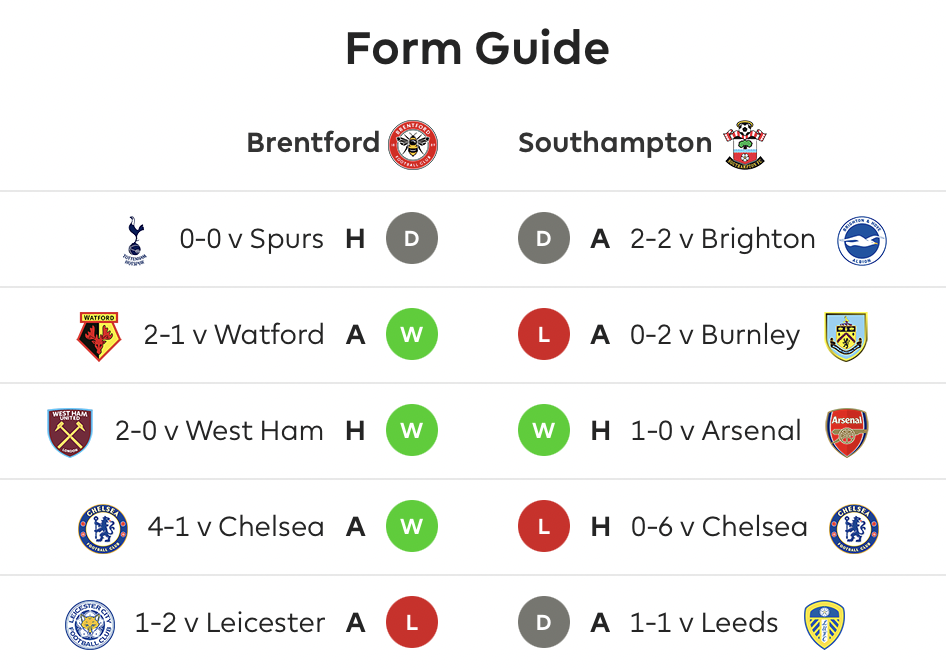The width and height of the screenshot is (946, 670).
Task: Click the Brentford team name heading
Action: (313, 143)
